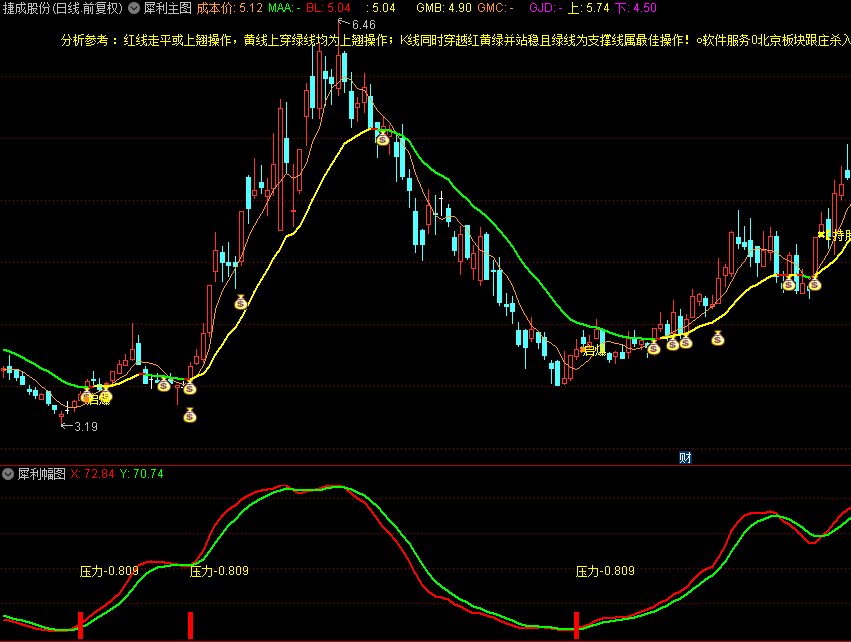Click the money bag just after the 6.46 peak
This screenshot has height=642, width=851.
383,138
